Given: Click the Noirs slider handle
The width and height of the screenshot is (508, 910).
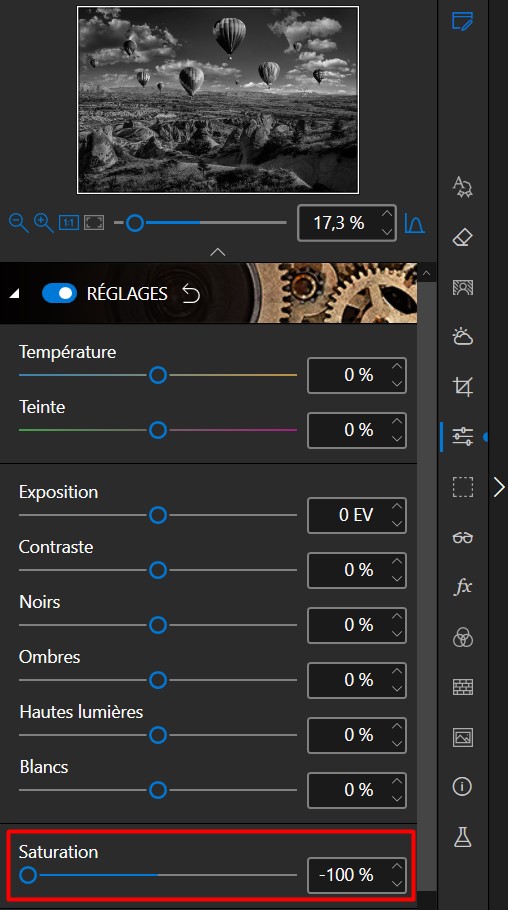Looking at the screenshot, I should click(x=158, y=625).
